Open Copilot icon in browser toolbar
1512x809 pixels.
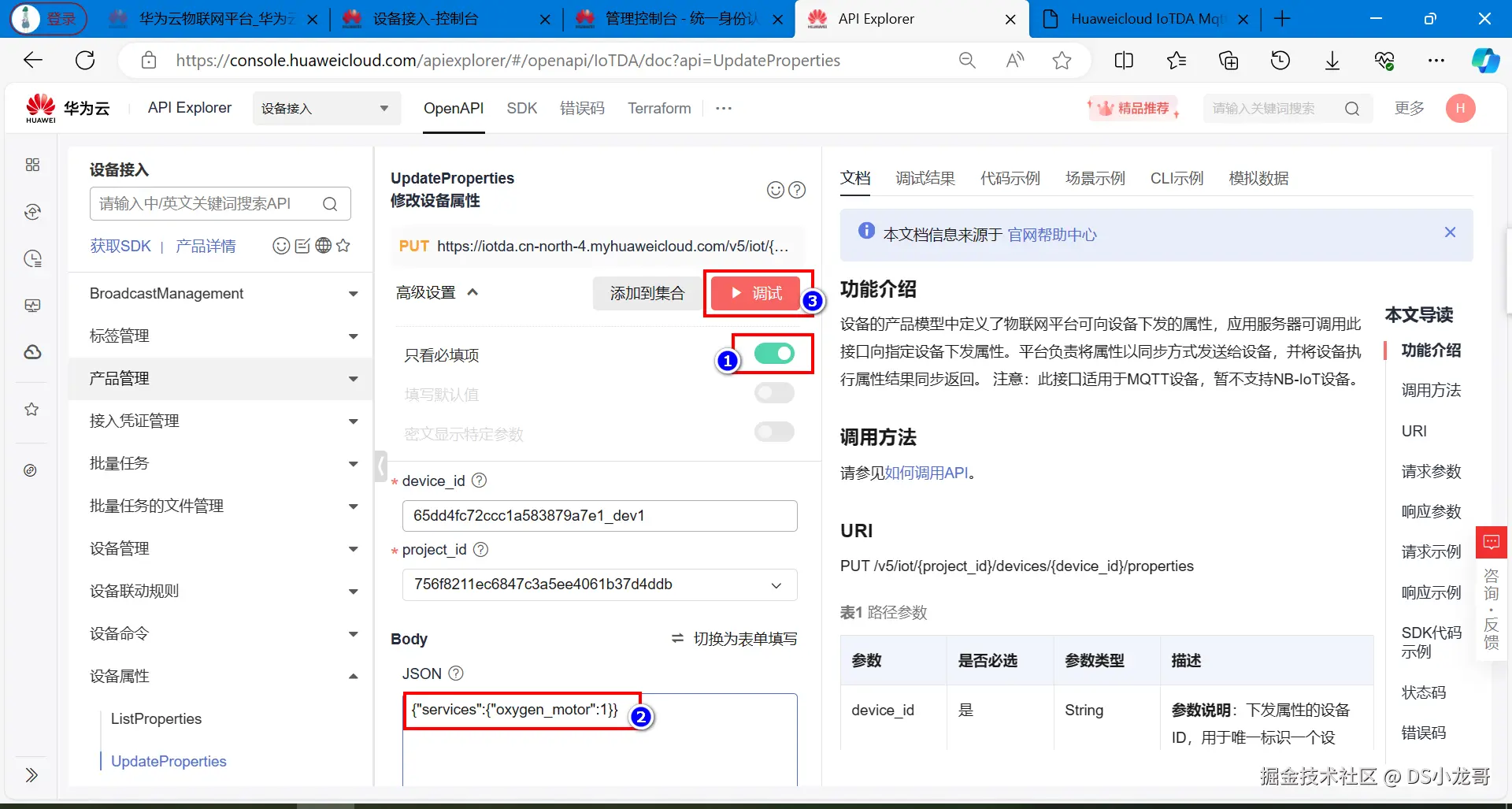pos(1485,60)
